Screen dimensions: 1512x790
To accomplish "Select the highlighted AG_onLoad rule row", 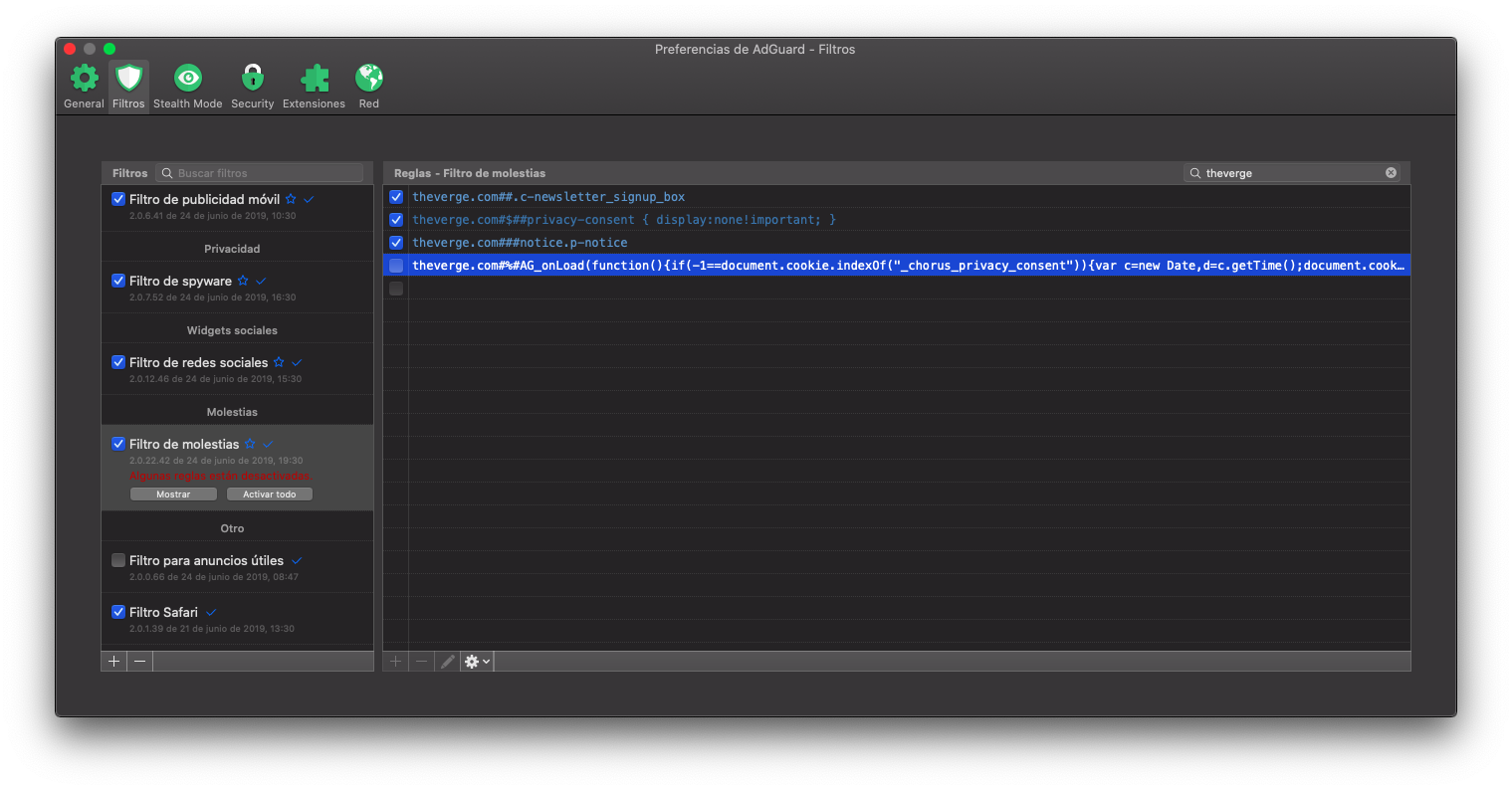I will pyautogui.click(x=897, y=266).
